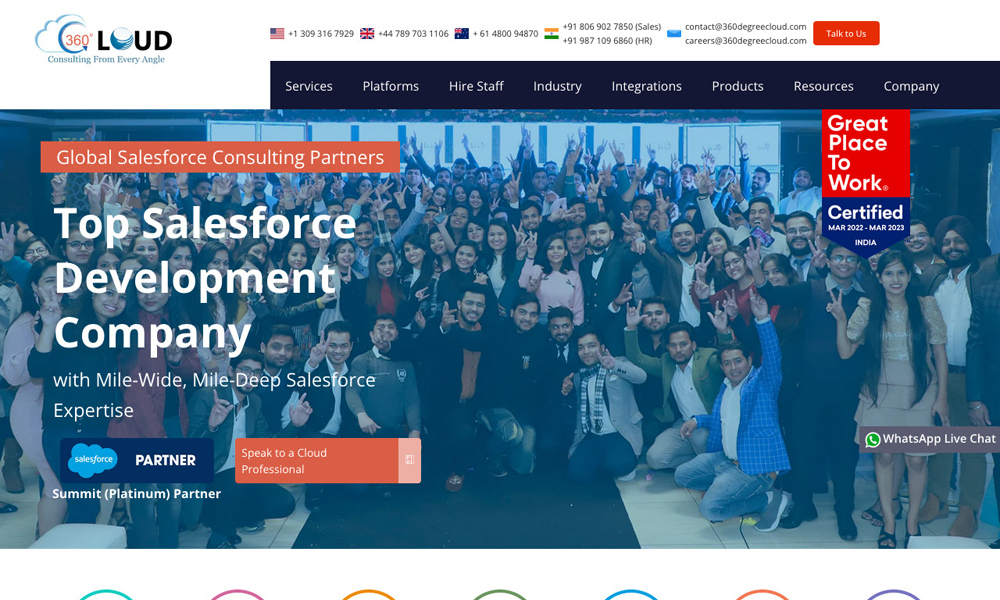Click Speak to a Cloud Professional button
The height and width of the screenshot is (600, 1000).
[x=327, y=461]
